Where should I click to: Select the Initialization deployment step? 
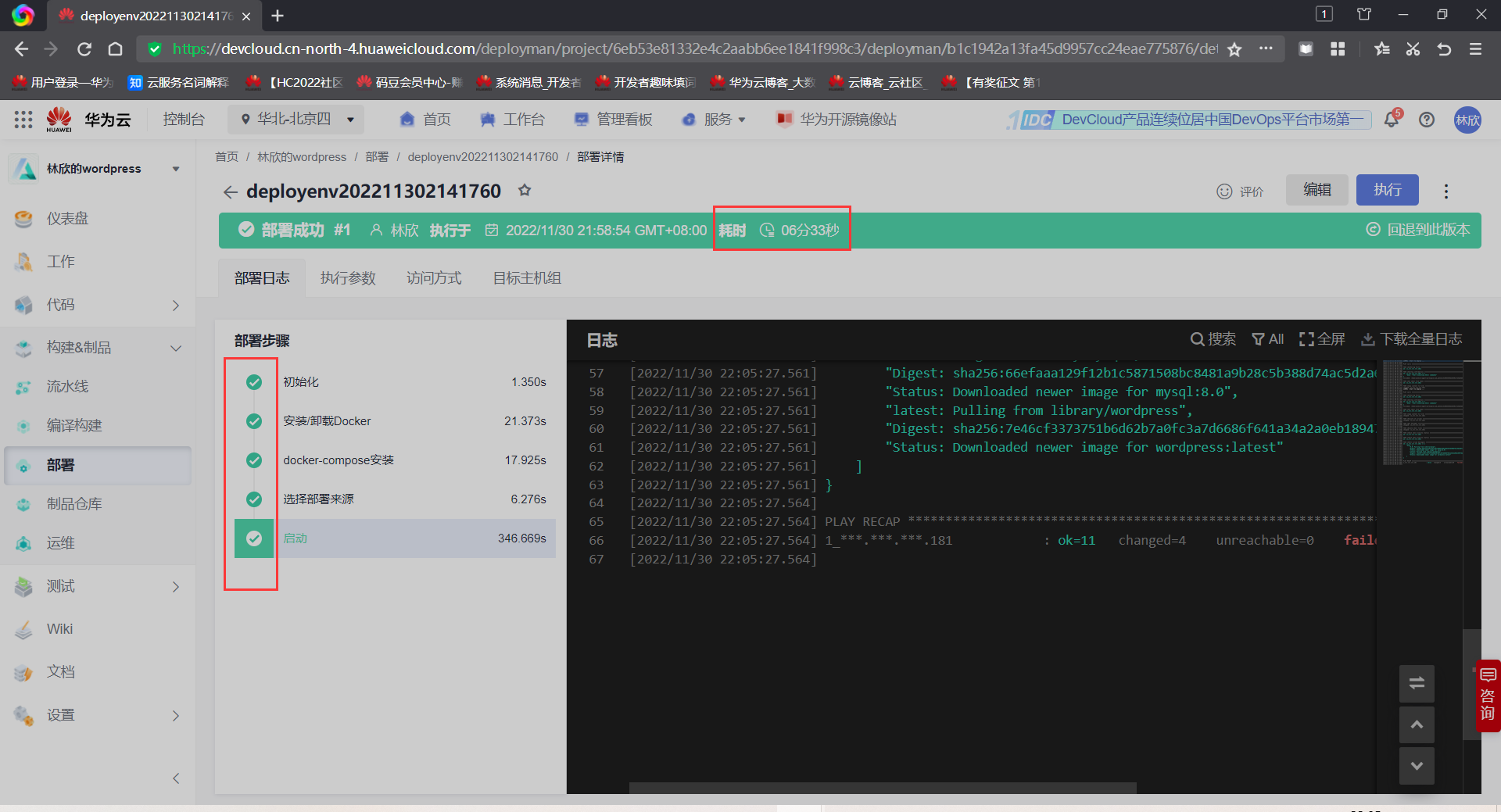coord(395,382)
